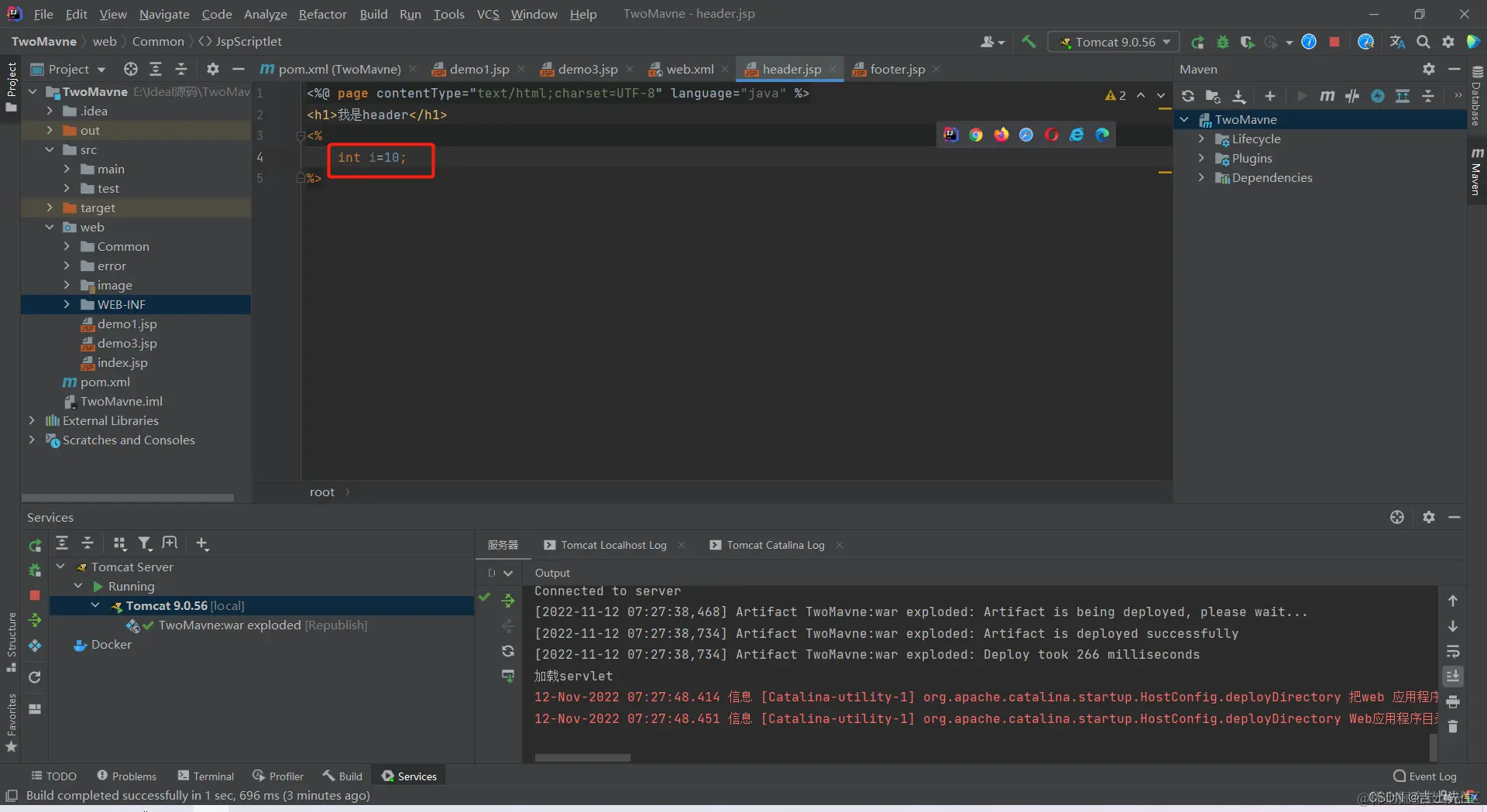Collapse the Tomcat Server services node

click(60, 567)
